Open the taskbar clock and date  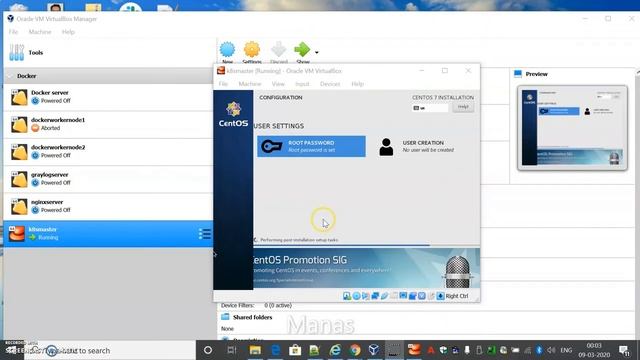(594, 350)
